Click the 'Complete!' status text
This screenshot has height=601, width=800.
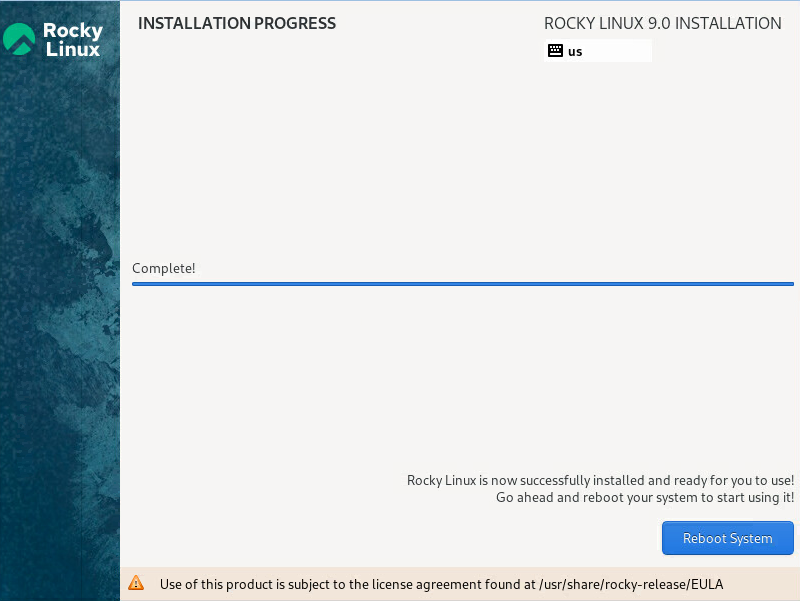[164, 268]
